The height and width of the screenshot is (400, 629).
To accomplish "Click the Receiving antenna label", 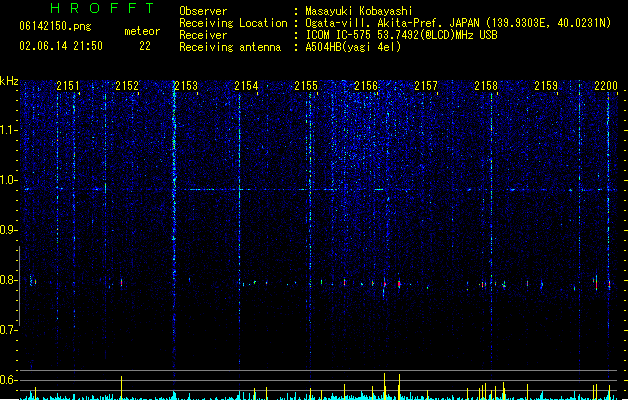I will [x=230, y=47].
